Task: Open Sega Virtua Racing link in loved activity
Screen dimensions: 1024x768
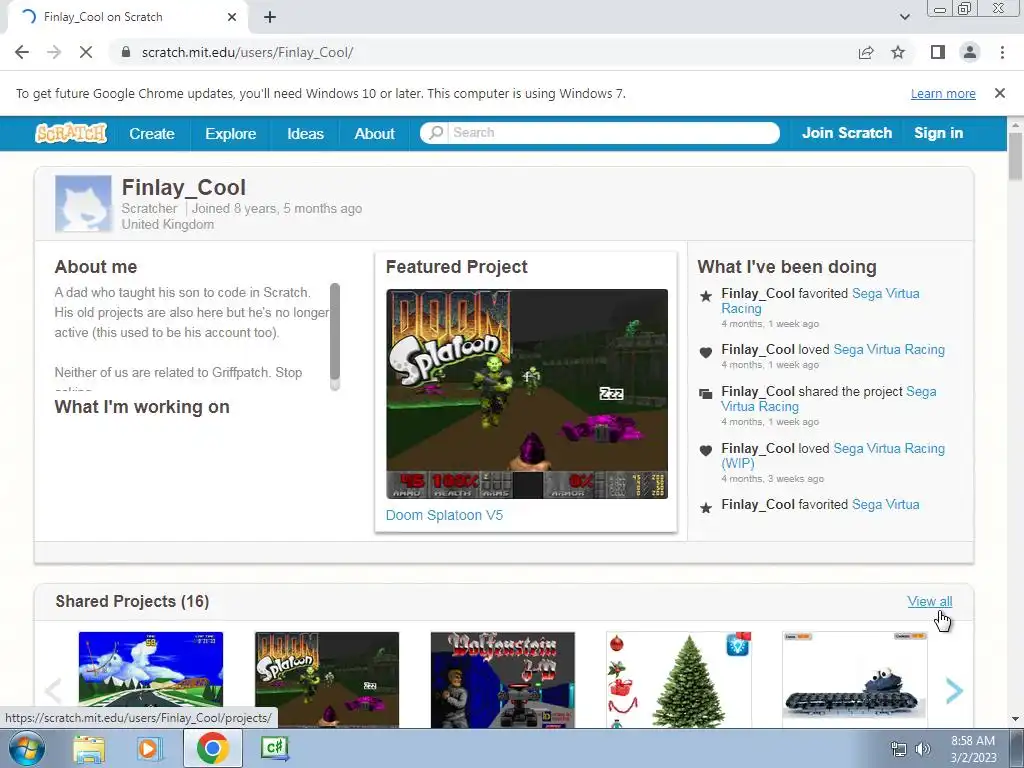Action: (x=889, y=349)
